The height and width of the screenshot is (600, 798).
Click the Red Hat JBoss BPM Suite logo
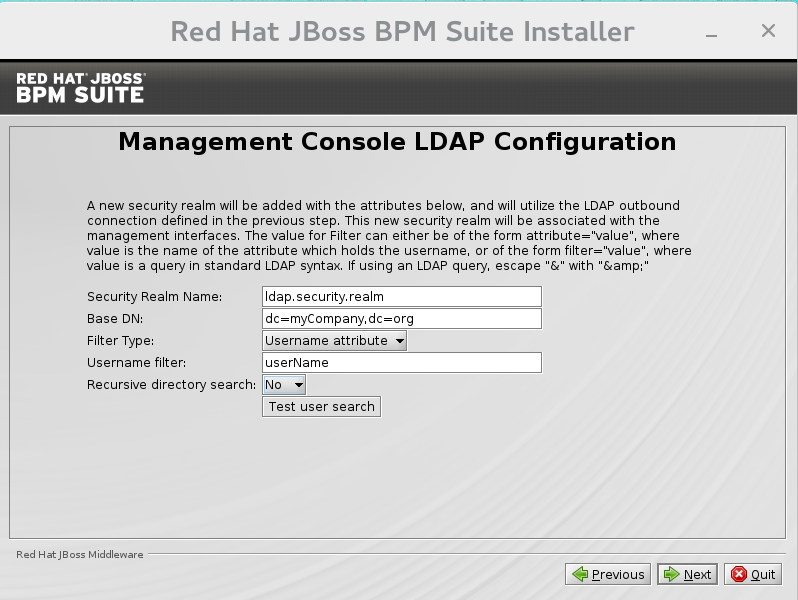click(80, 87)
